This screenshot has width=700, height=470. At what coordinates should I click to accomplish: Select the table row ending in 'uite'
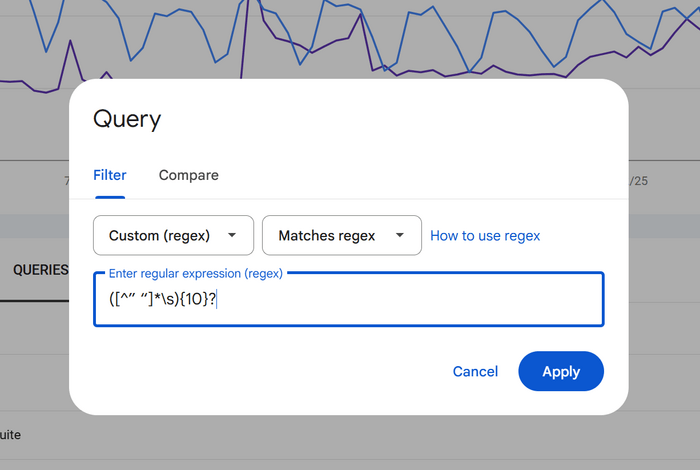click(x=10, y=435)
